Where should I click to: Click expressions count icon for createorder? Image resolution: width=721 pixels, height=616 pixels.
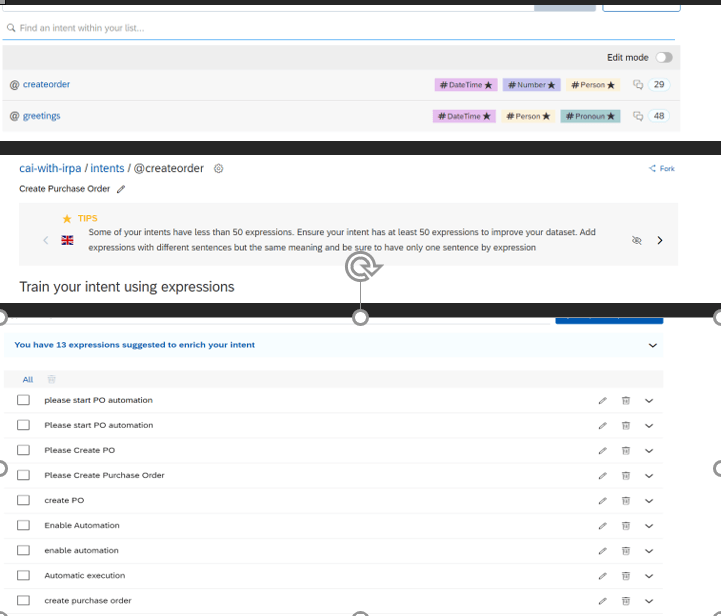click(638, 85)
